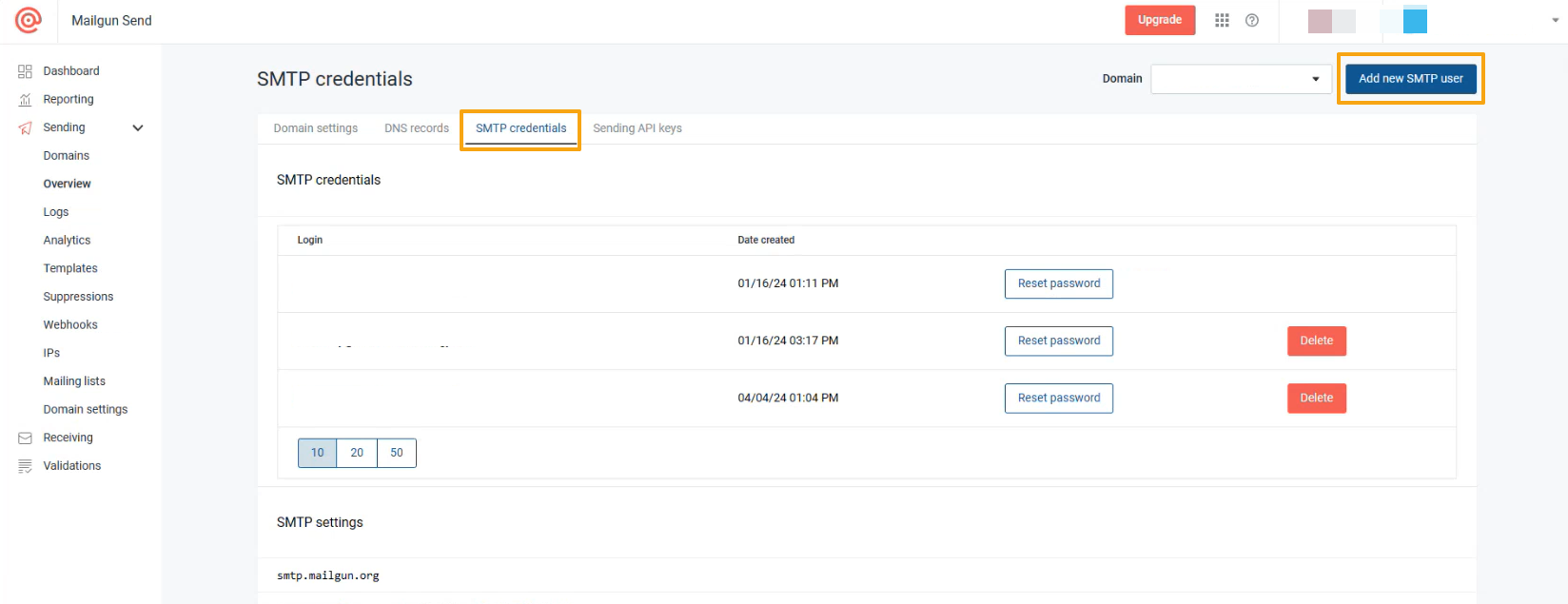Switch to the Sending API keys tab
The width and height of the screenshot is (1568, 604).
coord(637,128)
